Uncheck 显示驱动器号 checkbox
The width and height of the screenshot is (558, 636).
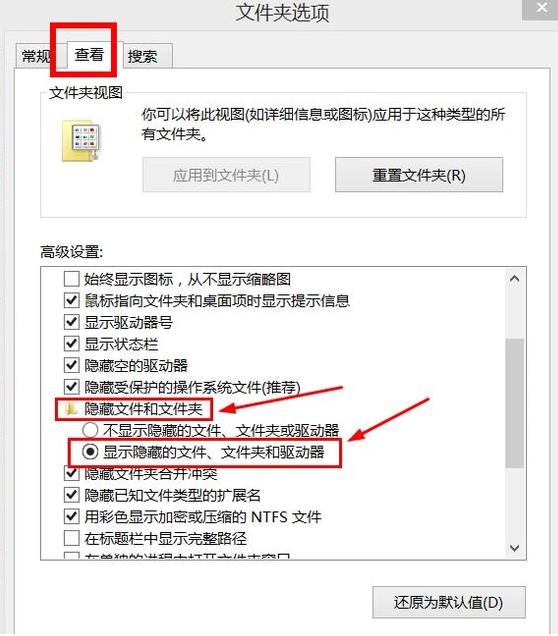[x=71, y=322]
